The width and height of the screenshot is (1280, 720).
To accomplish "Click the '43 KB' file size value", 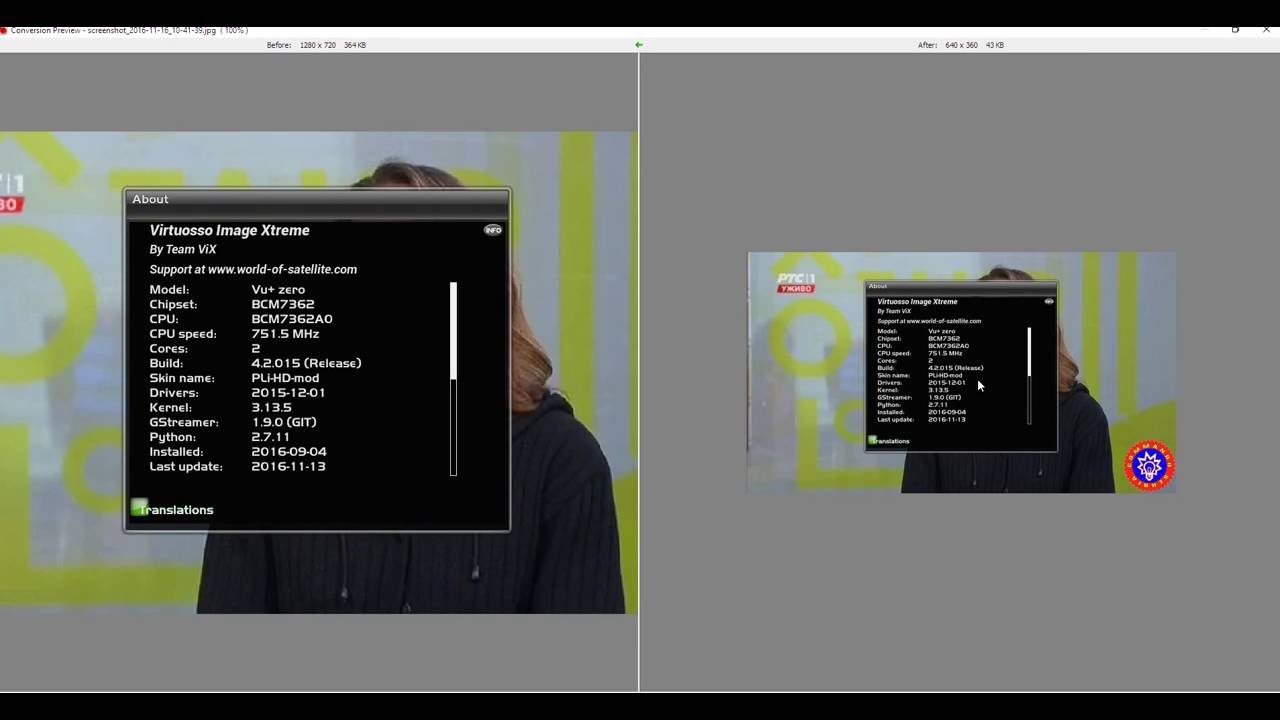I will click(994, 45).
